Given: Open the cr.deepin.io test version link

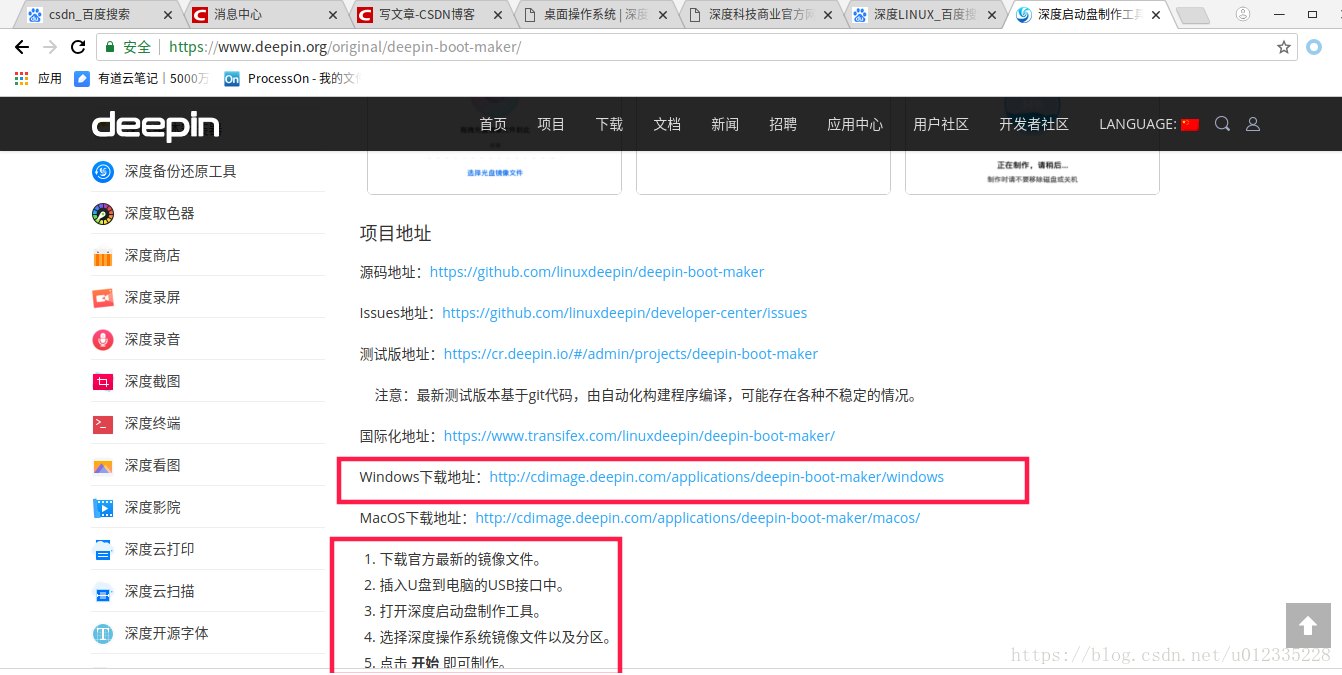Looking at the screenshot, I should [631, 354].
